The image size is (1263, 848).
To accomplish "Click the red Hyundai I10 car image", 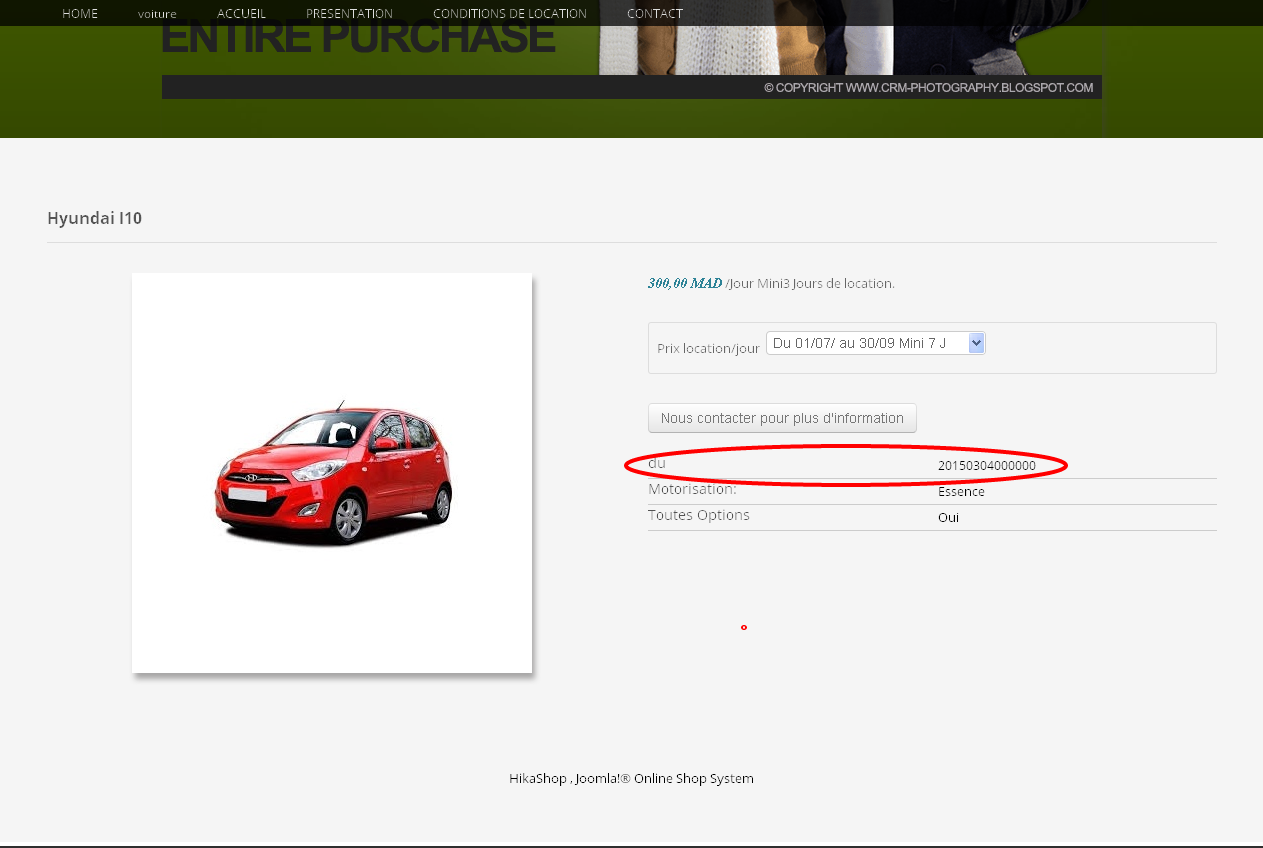I will pos(334,472).
